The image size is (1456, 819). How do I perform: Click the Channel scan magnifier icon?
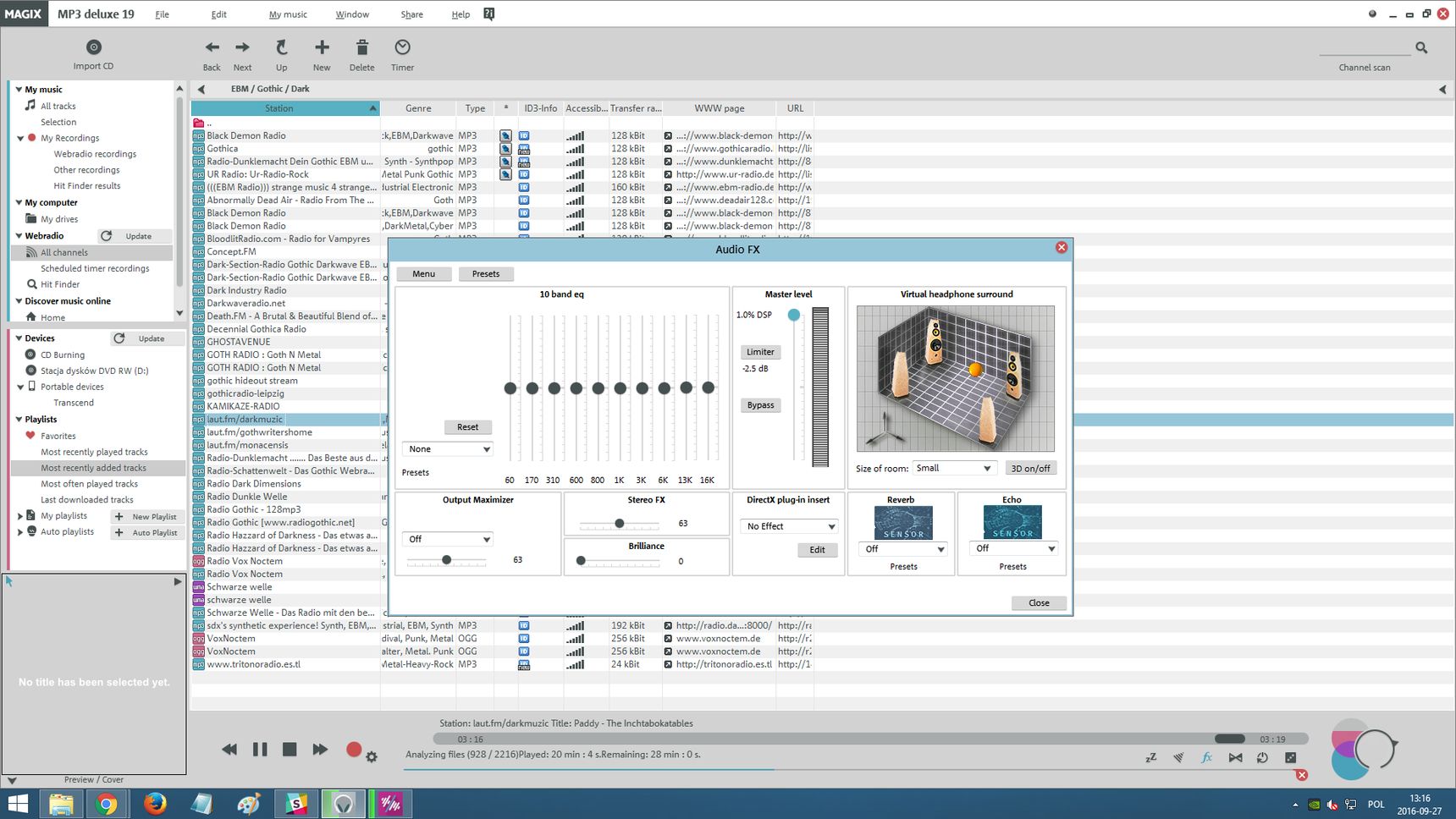pos(1421,48)
